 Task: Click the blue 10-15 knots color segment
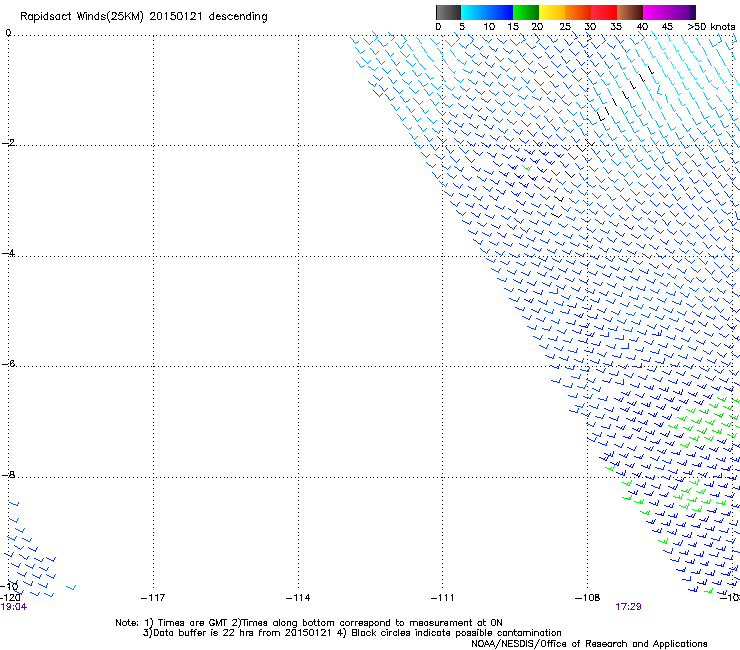[x=500, y=12]
